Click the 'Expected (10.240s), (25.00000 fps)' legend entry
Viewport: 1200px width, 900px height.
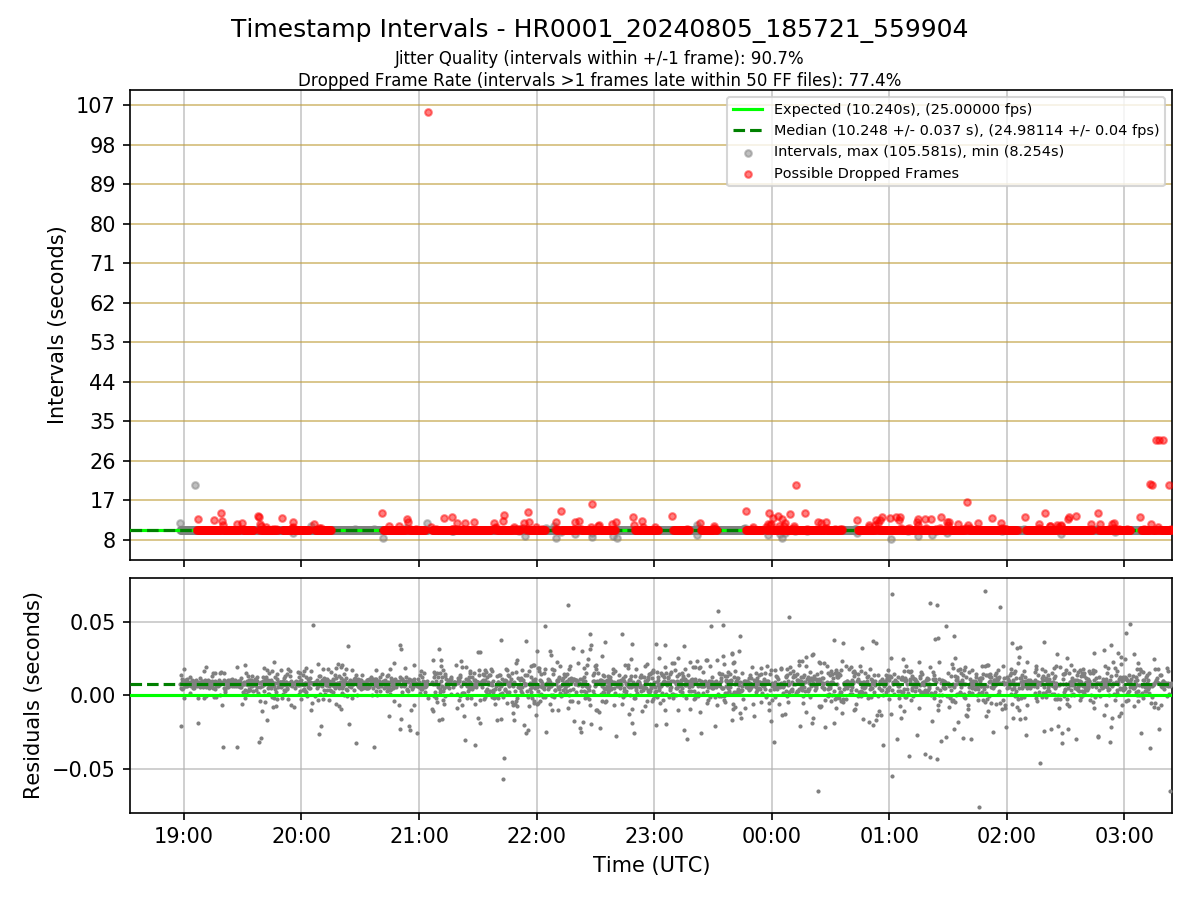pyautogui.click(x=903, y=109)
